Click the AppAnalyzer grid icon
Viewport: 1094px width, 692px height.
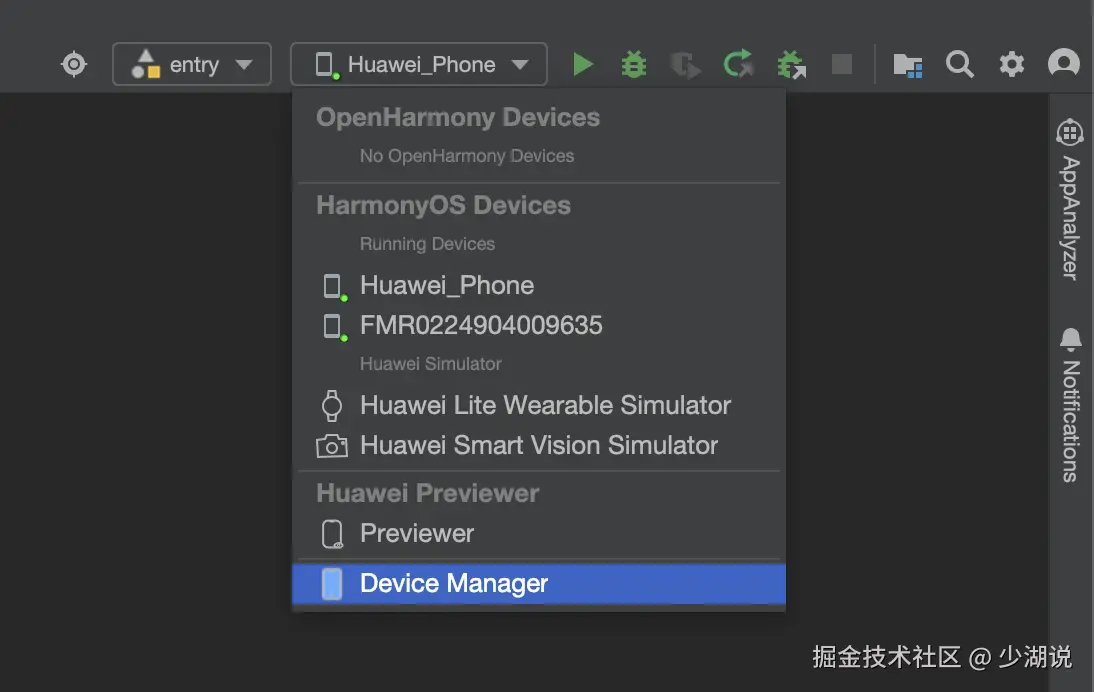[1070, 133]
